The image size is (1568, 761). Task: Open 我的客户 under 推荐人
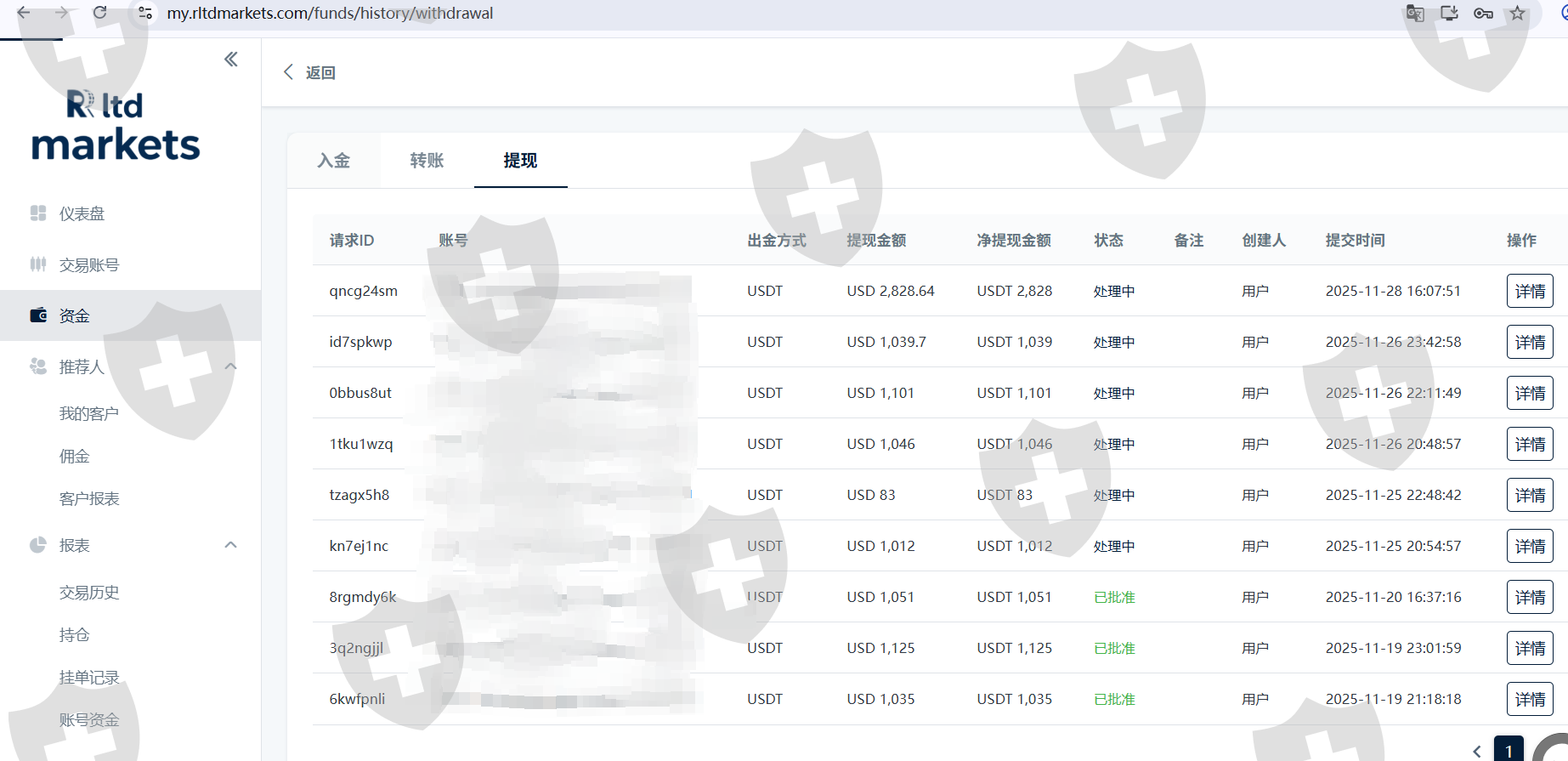click(x=89, y=413)
